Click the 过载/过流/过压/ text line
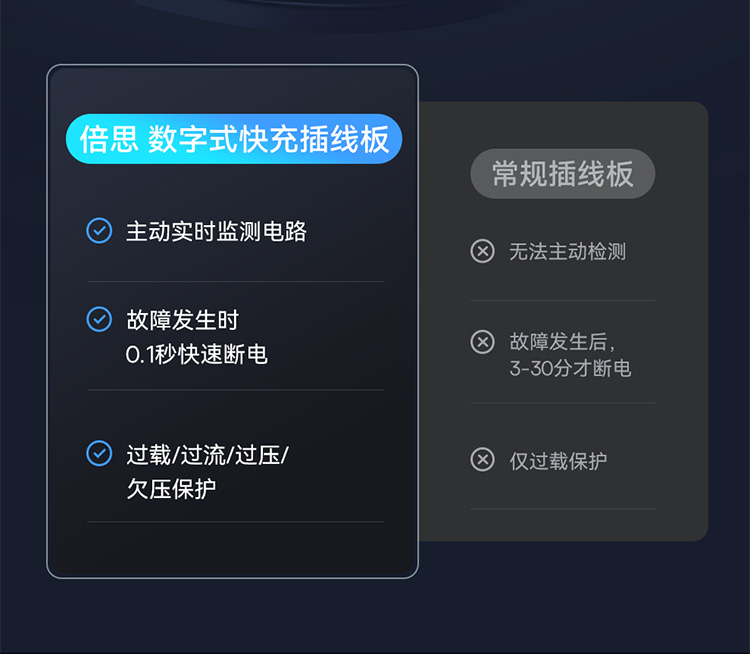Image resolution: width=750 pixels, height=654 pixels. tap(207, 454)
